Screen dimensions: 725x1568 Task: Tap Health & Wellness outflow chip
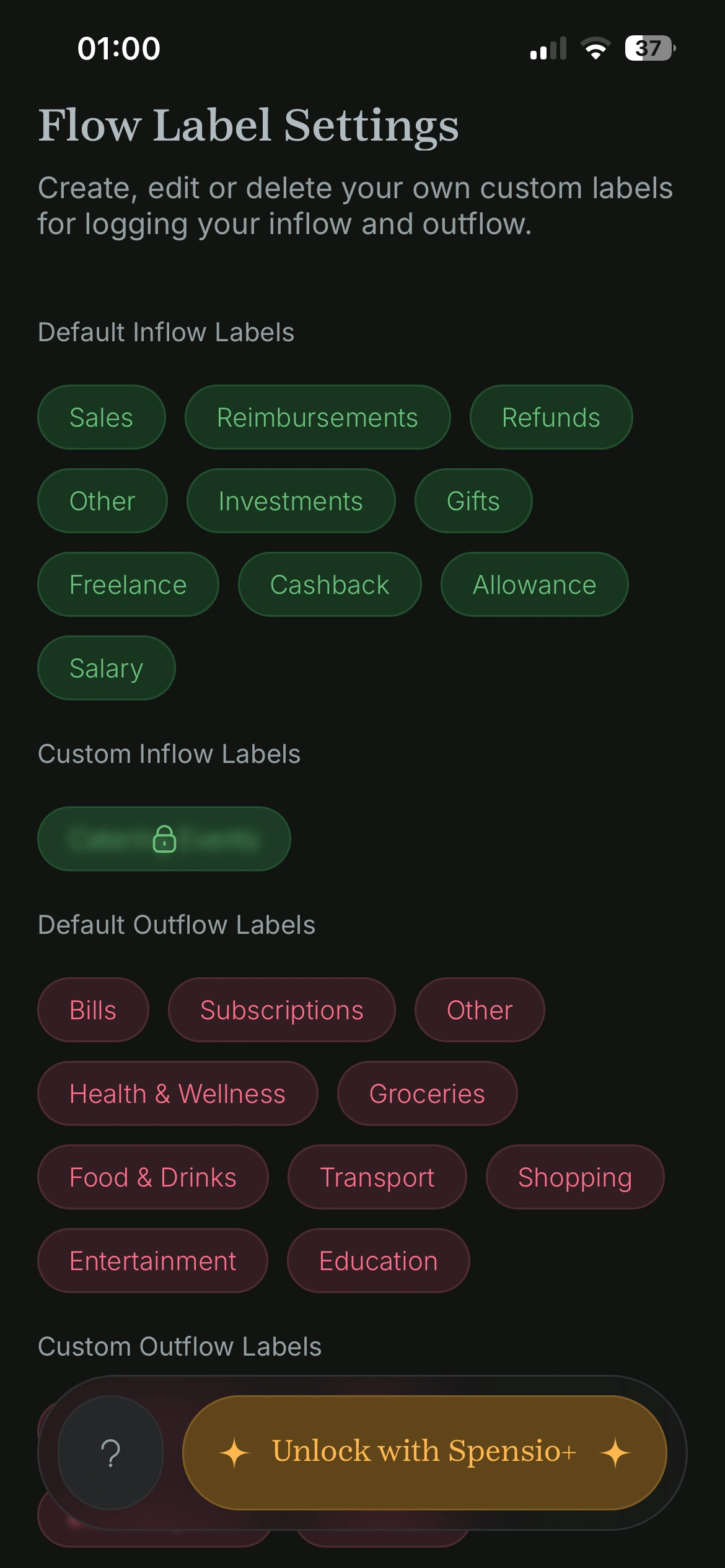point(178,1094)
